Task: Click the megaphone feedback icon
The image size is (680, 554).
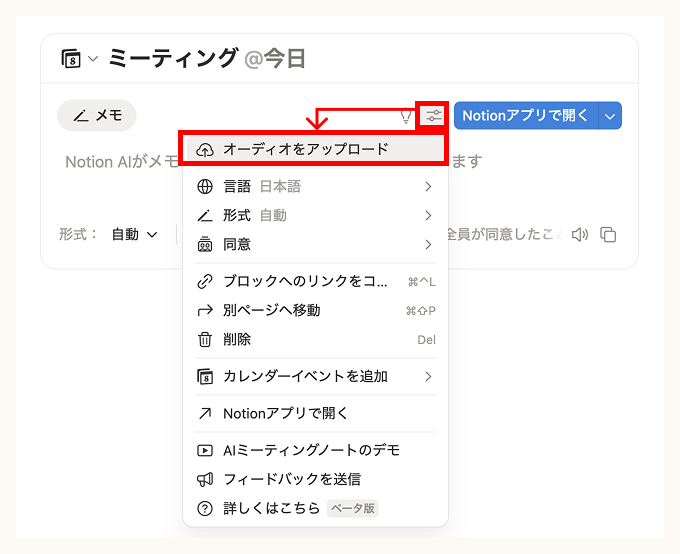Action: click(205, 479)
